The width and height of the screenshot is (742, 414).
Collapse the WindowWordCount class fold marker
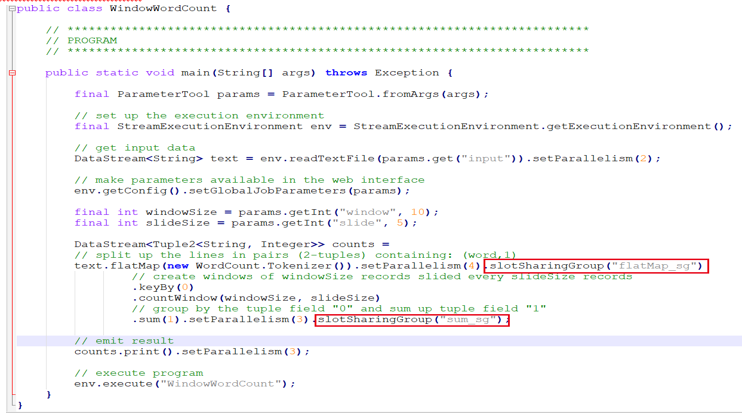coord(12,9)
